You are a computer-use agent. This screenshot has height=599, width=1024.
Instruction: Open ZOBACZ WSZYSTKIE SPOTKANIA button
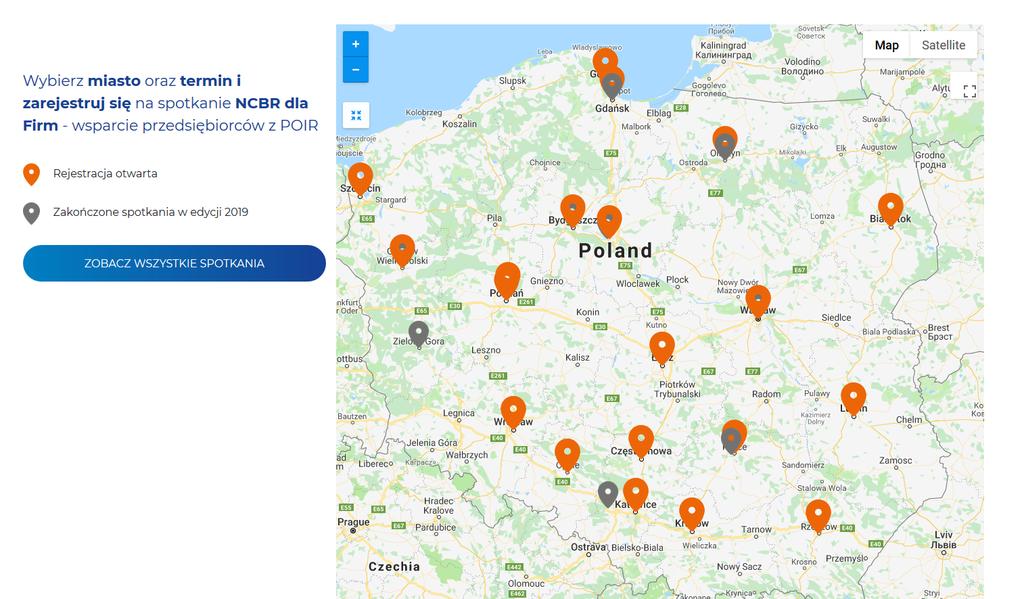click(174, 263)
